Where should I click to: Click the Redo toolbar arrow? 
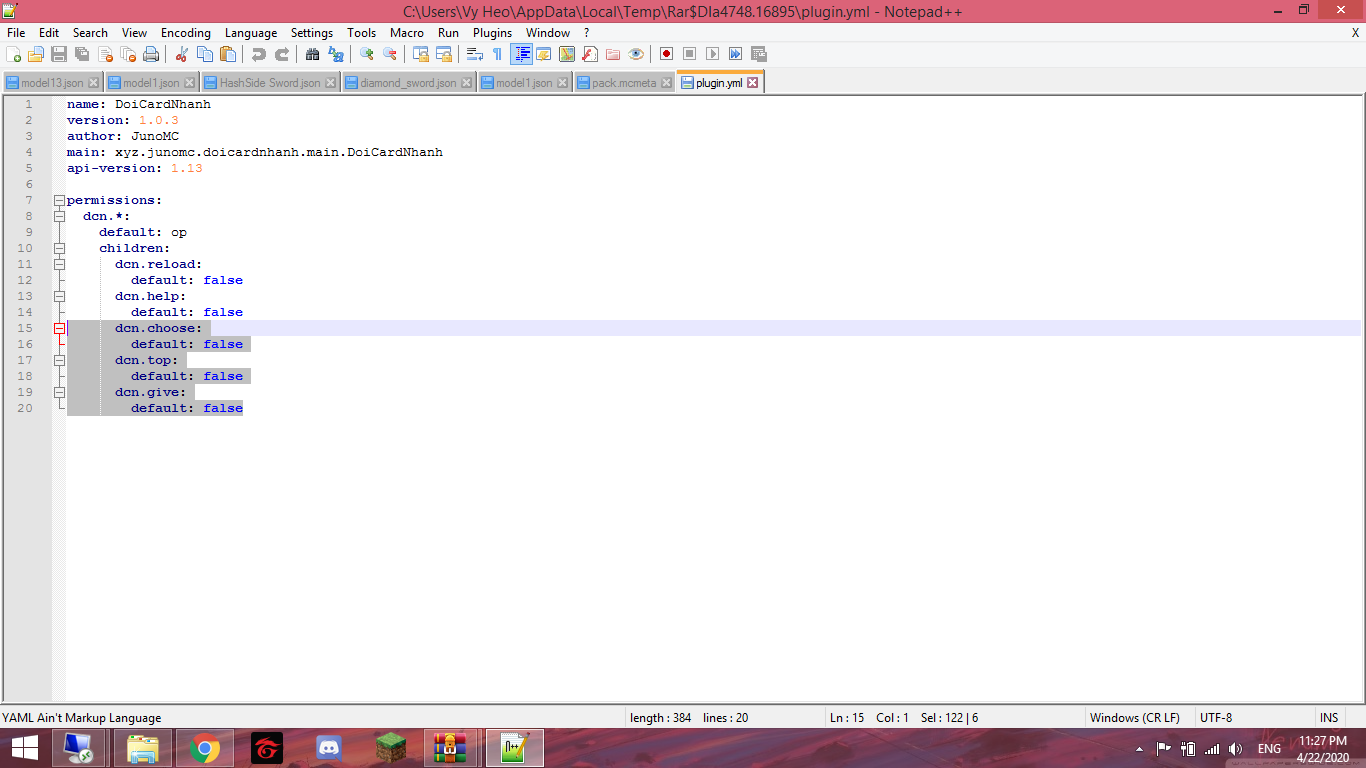click(282, 54)
